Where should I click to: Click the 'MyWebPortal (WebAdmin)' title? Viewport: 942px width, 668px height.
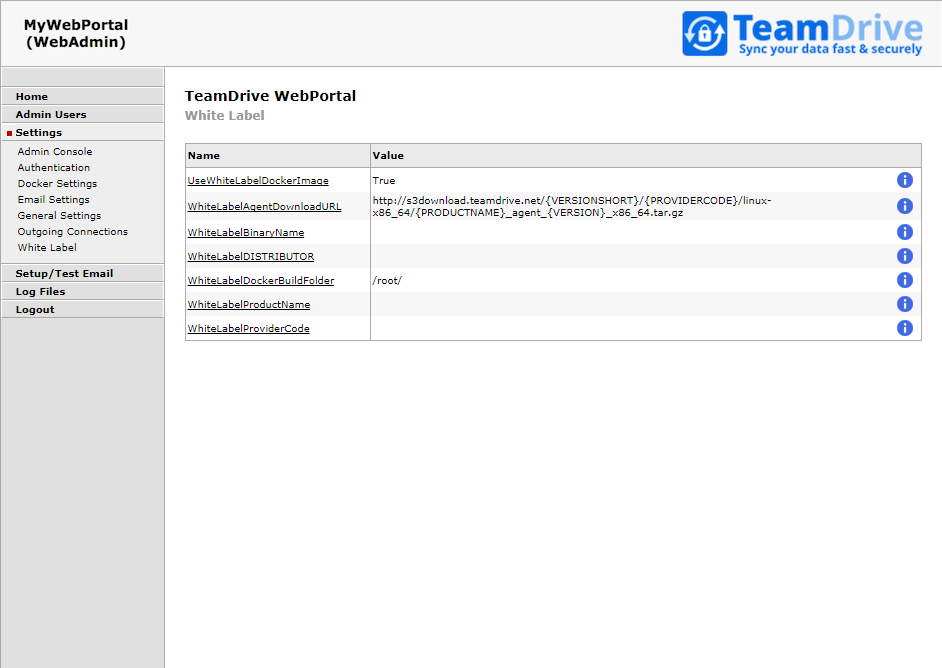point(76,34)
